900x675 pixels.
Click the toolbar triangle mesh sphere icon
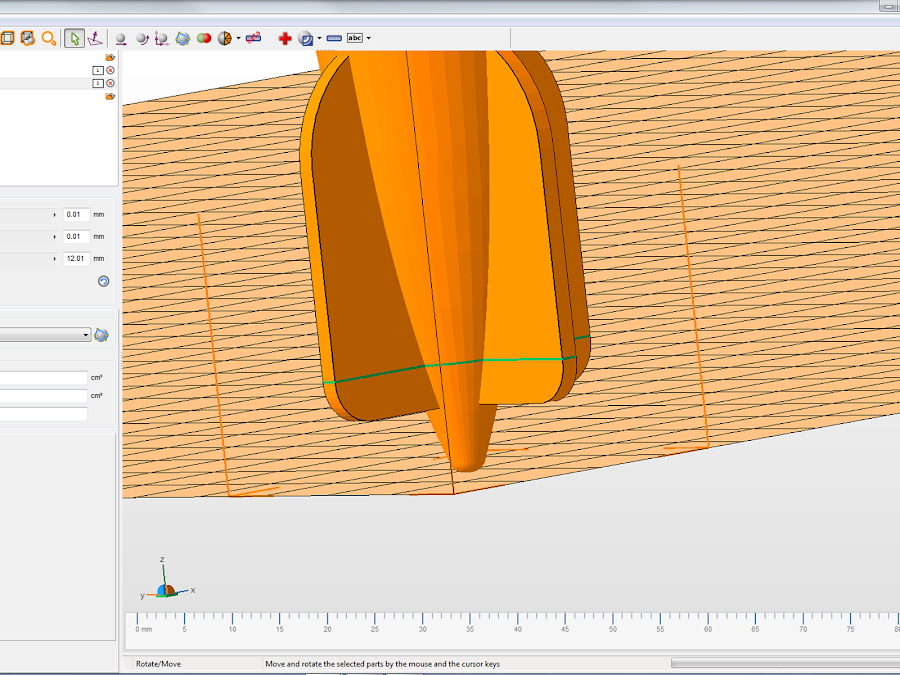183,38
